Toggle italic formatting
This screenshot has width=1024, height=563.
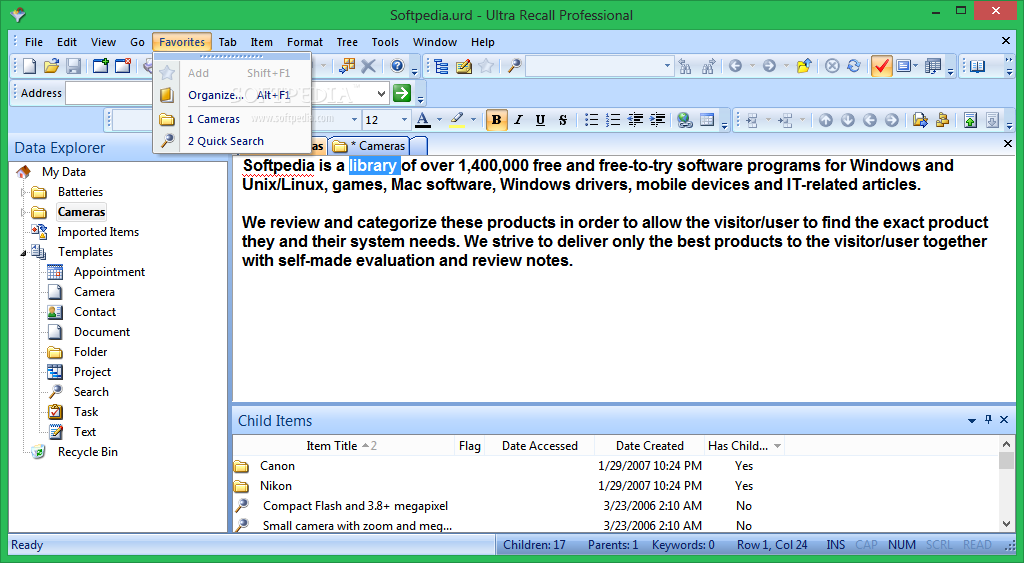pos(519,120)
